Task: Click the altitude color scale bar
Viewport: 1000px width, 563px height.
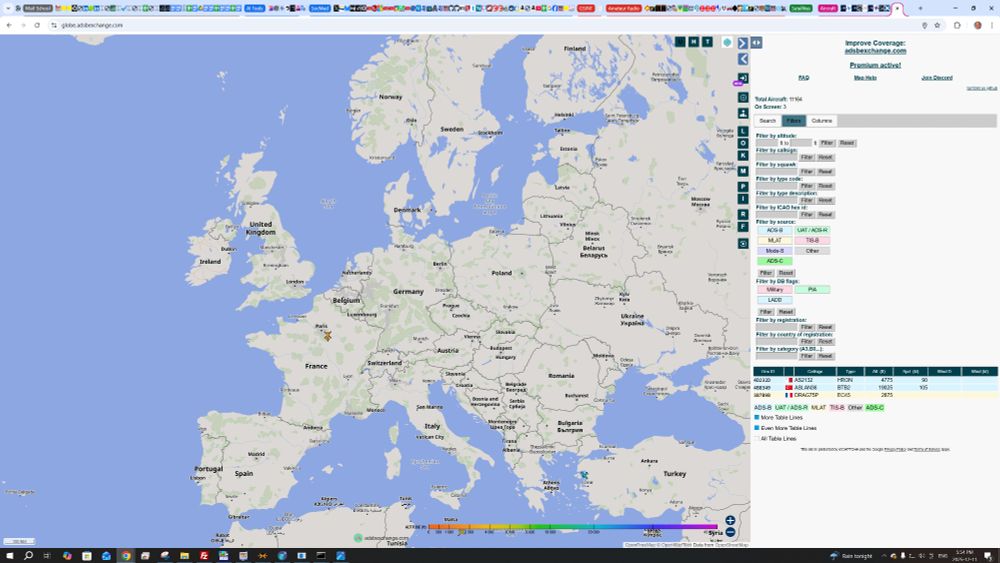Action: 572,527
